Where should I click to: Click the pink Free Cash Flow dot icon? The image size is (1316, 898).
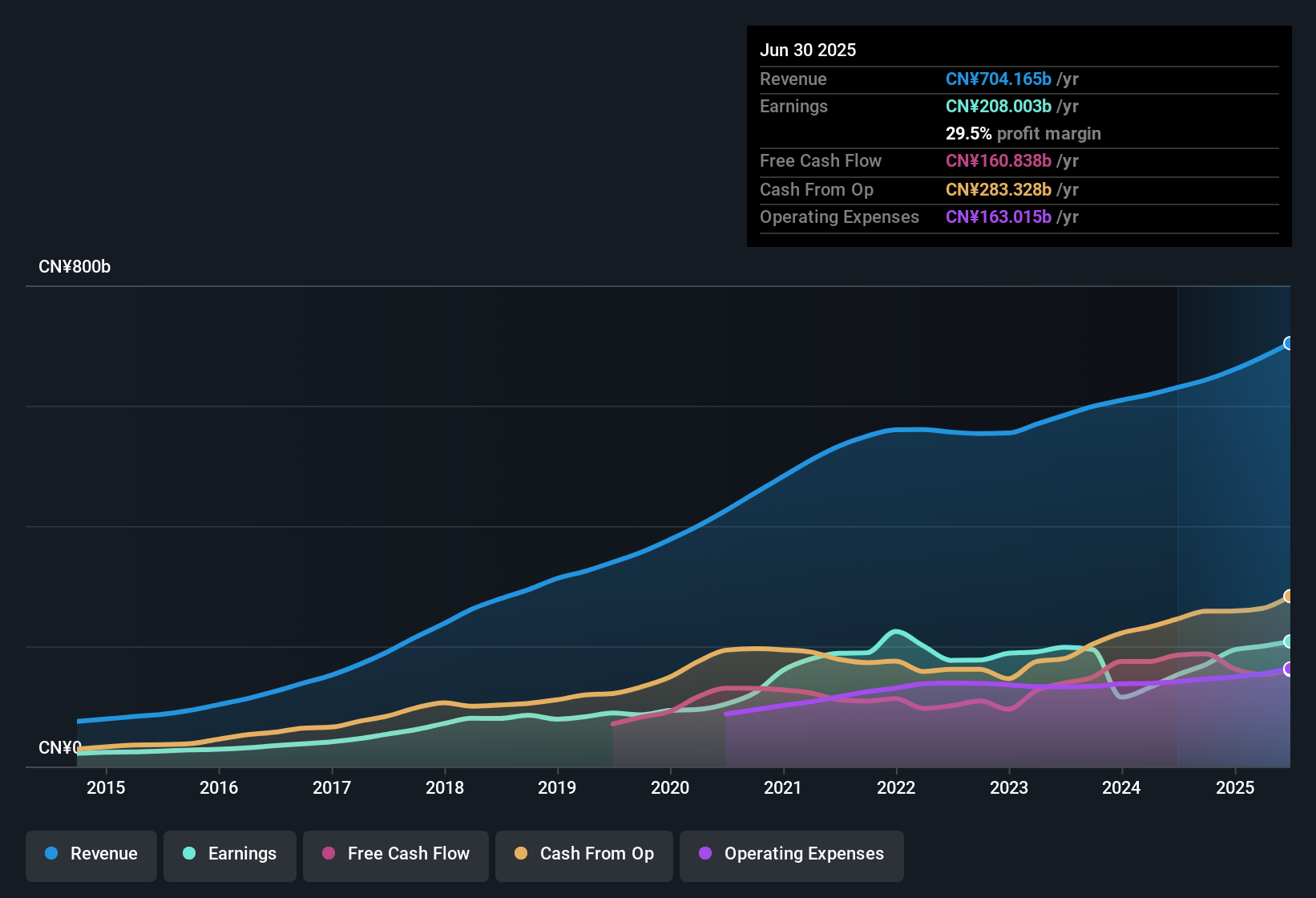pos(329,854)
